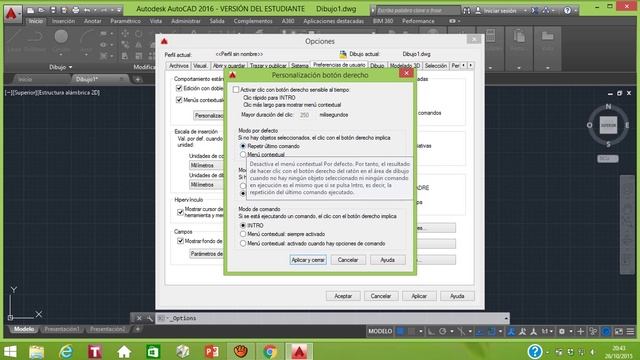Click the Save icon in quick access toolbar
This screenshot has width=640, height=360.
click(53, 10)
